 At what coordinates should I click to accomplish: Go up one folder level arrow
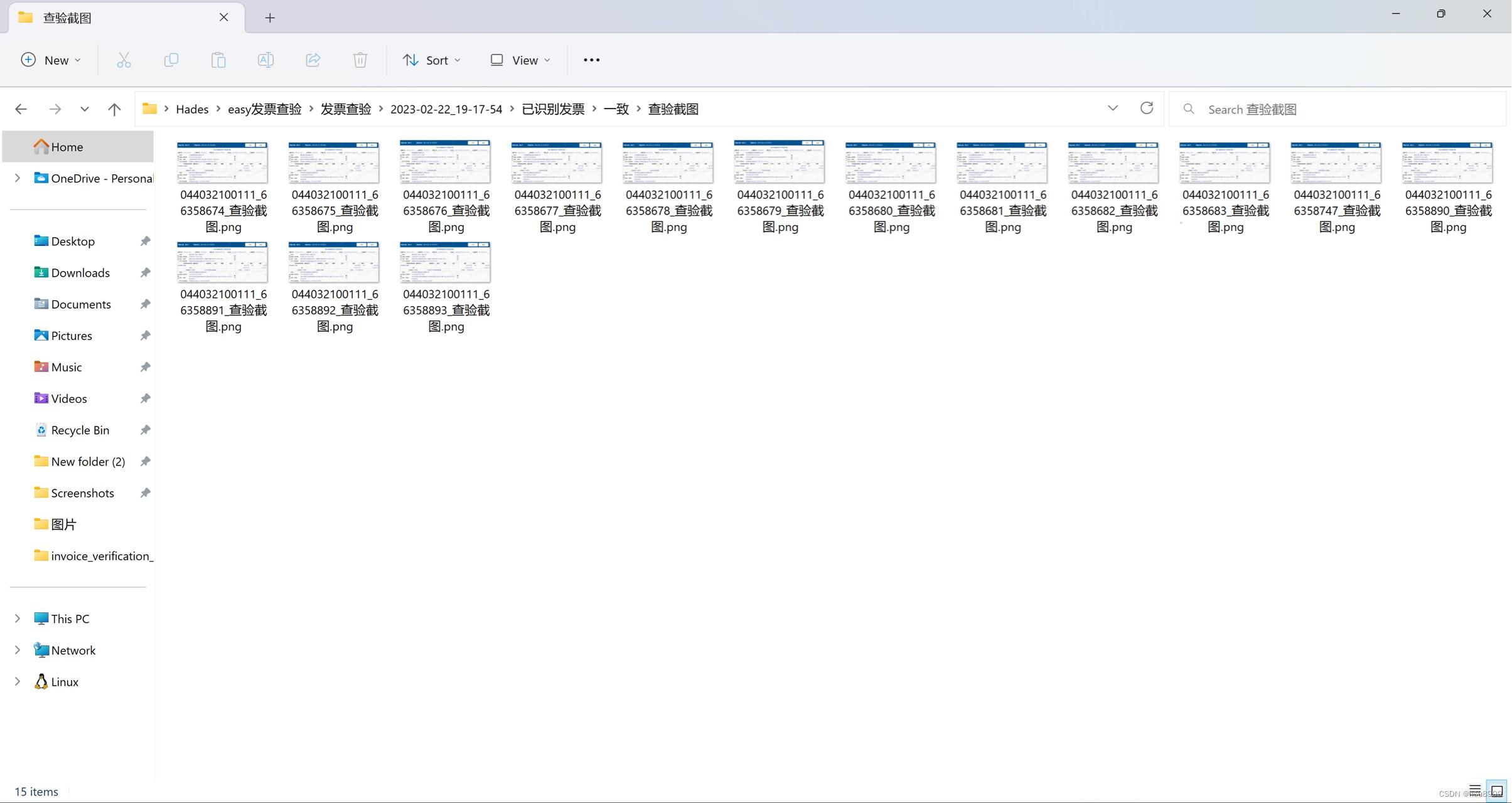[x=114, y=109]
